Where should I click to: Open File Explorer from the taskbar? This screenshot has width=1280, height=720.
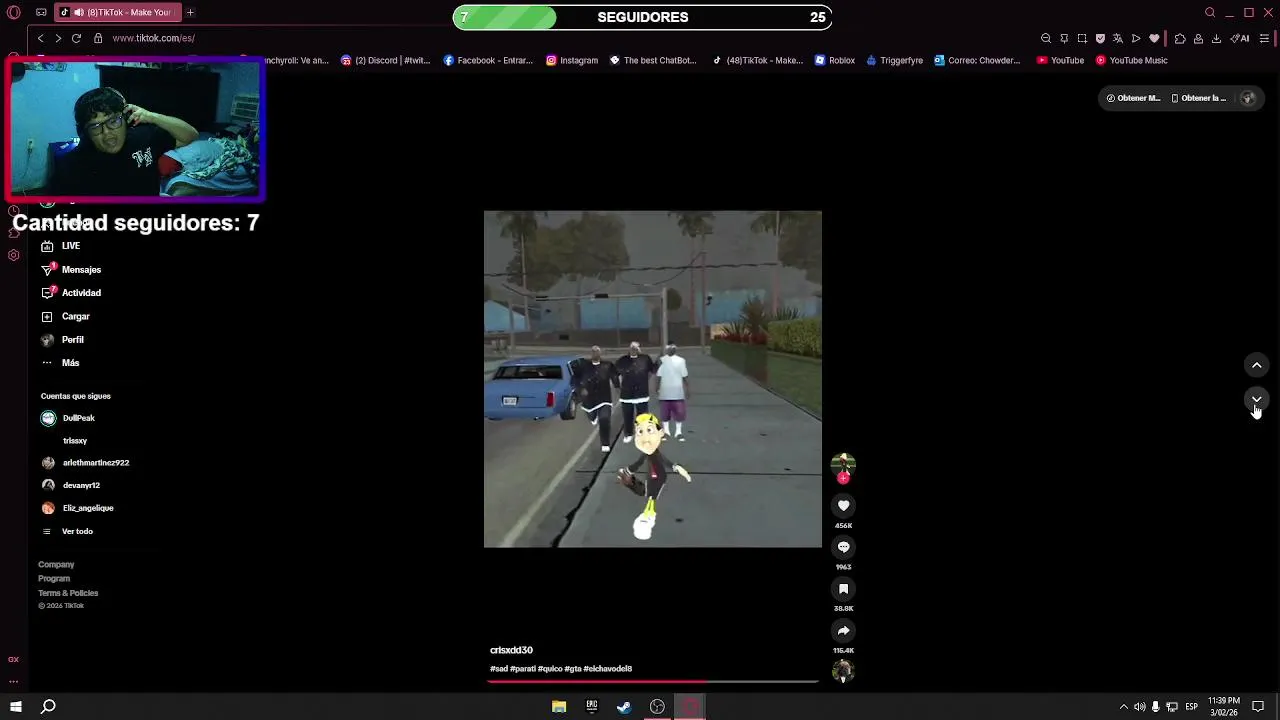point(559,707)
